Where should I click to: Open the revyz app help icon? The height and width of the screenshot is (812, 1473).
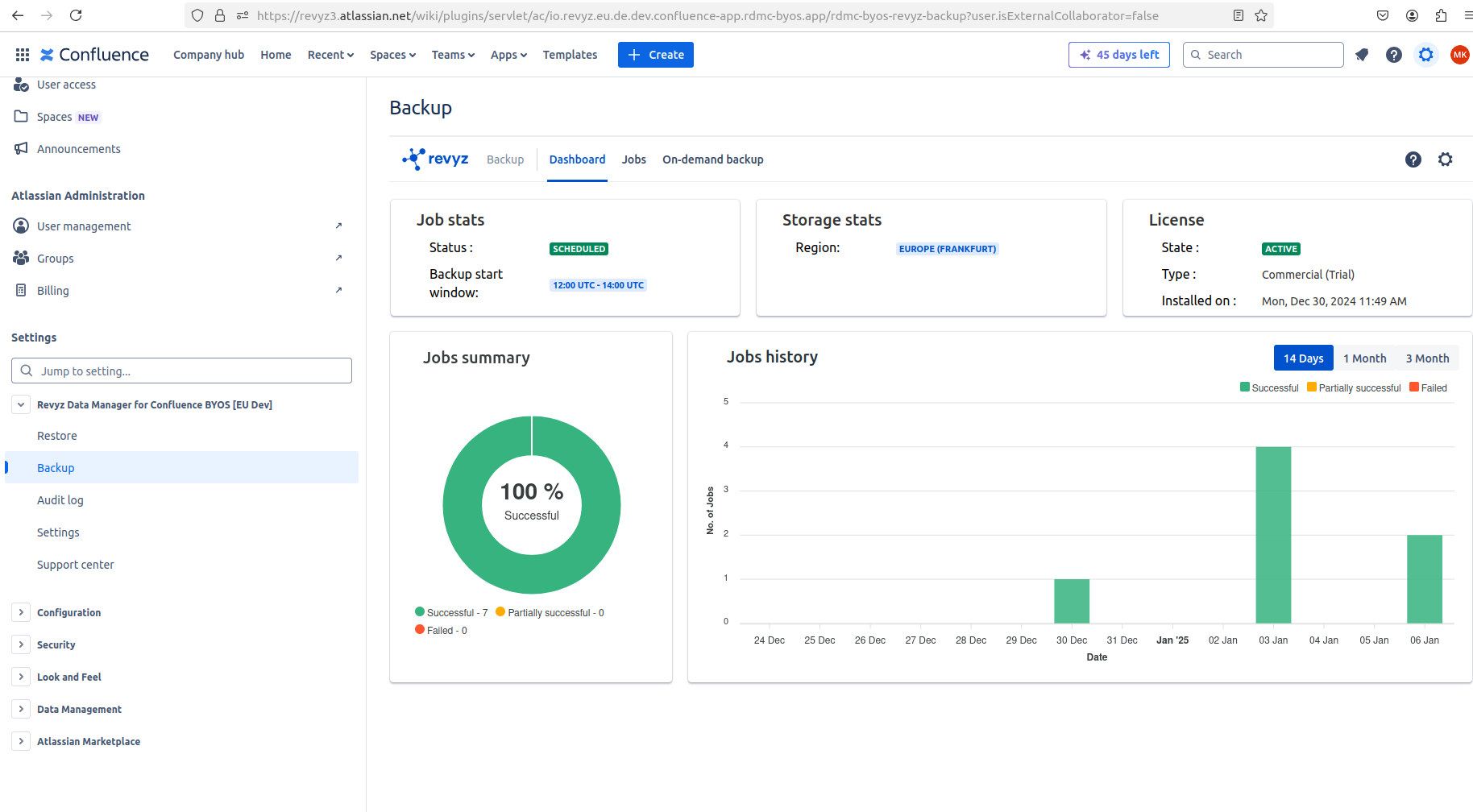(x=1413, y=159)
